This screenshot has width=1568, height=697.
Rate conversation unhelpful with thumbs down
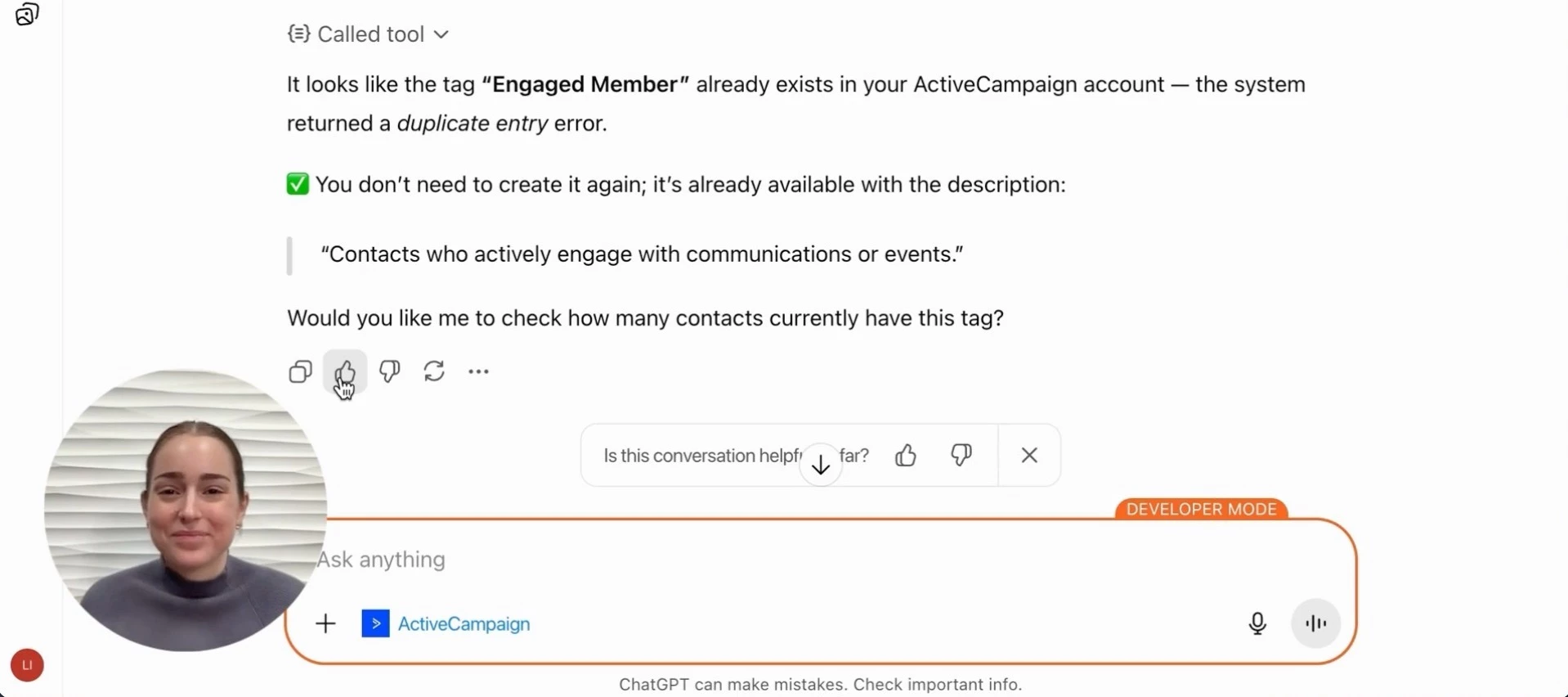pos(961,456)
